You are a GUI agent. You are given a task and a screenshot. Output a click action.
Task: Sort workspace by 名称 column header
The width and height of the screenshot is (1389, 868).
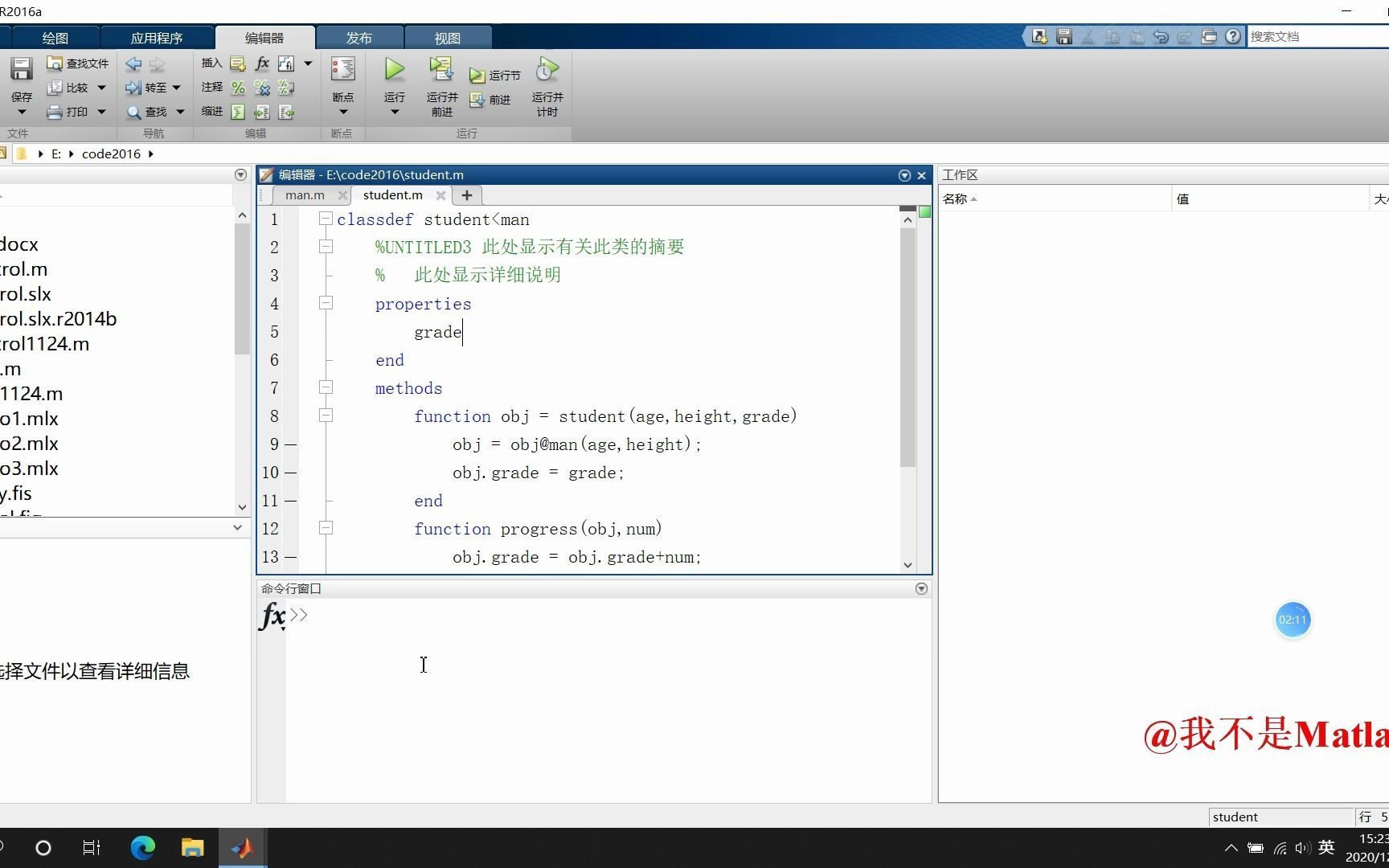(x=1055, y=199)
